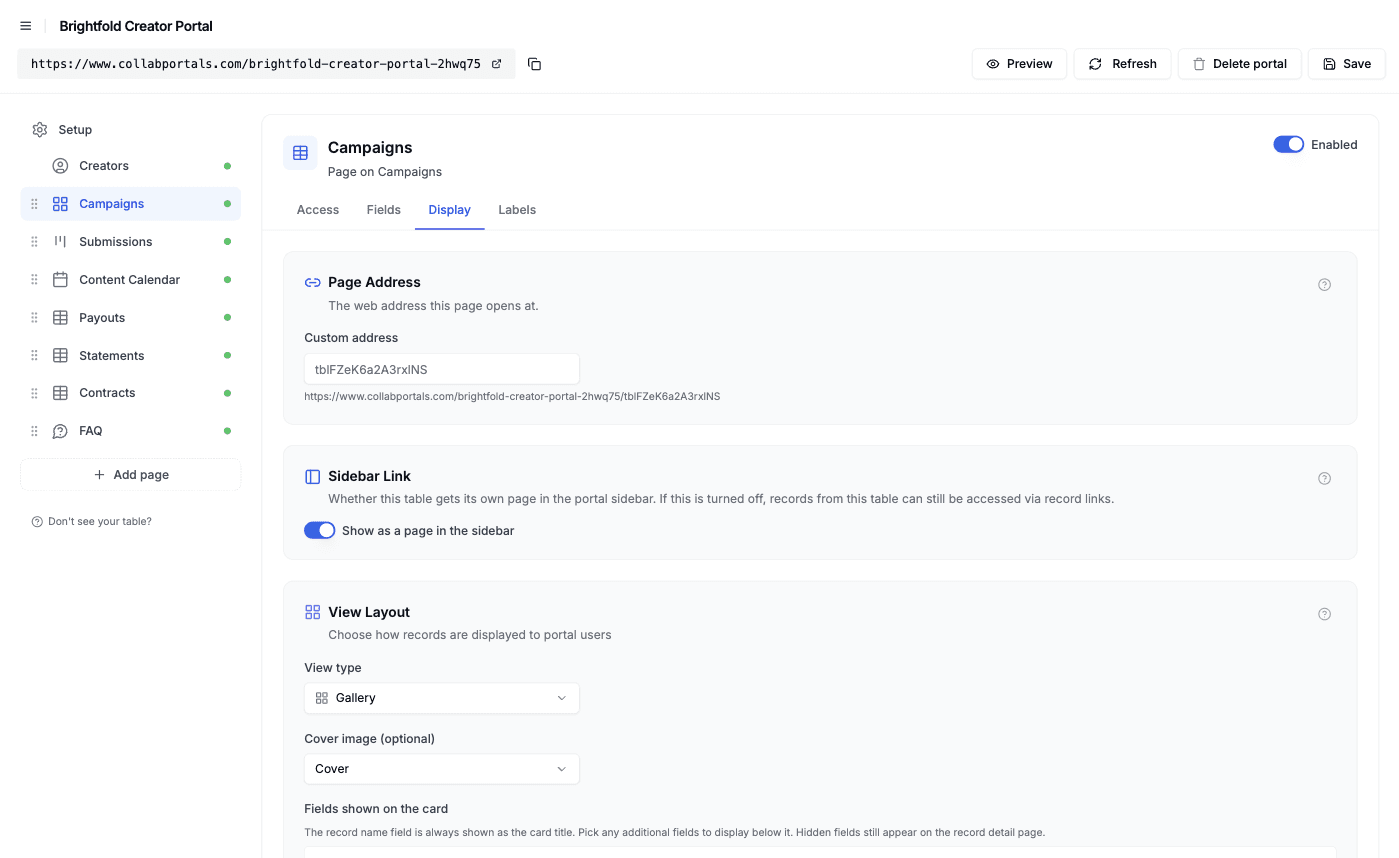
Task: Click the Save button
Action: pyautogui.click(x=1346, y=64)
